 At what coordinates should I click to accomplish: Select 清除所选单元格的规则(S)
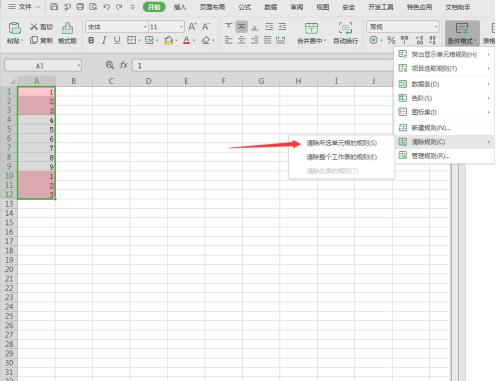342,143
